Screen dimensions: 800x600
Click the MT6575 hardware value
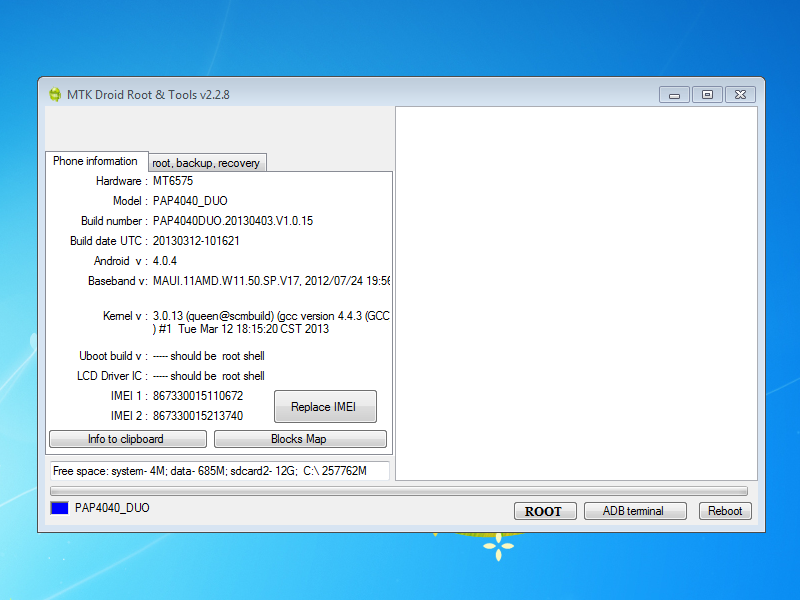tap(173, 181)
